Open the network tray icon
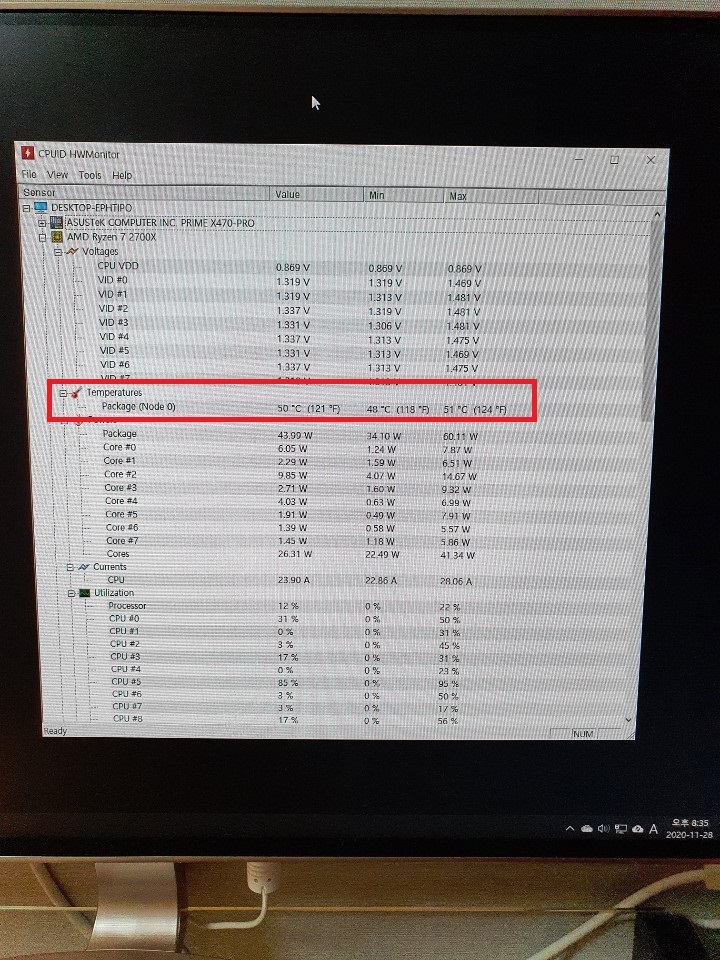Image resolution: width=720 pixels, height=960 pixels. [x=621, y=829]
